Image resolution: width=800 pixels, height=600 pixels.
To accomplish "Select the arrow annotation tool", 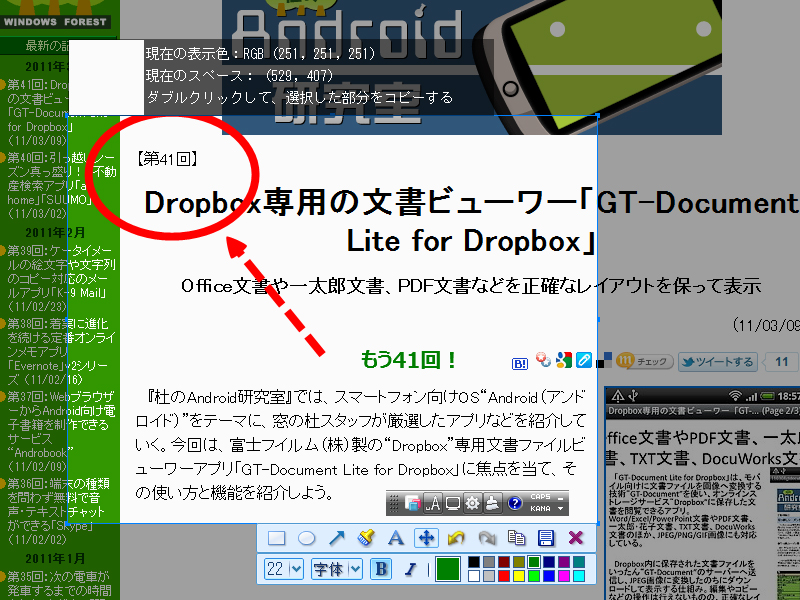I will [337, 537].
